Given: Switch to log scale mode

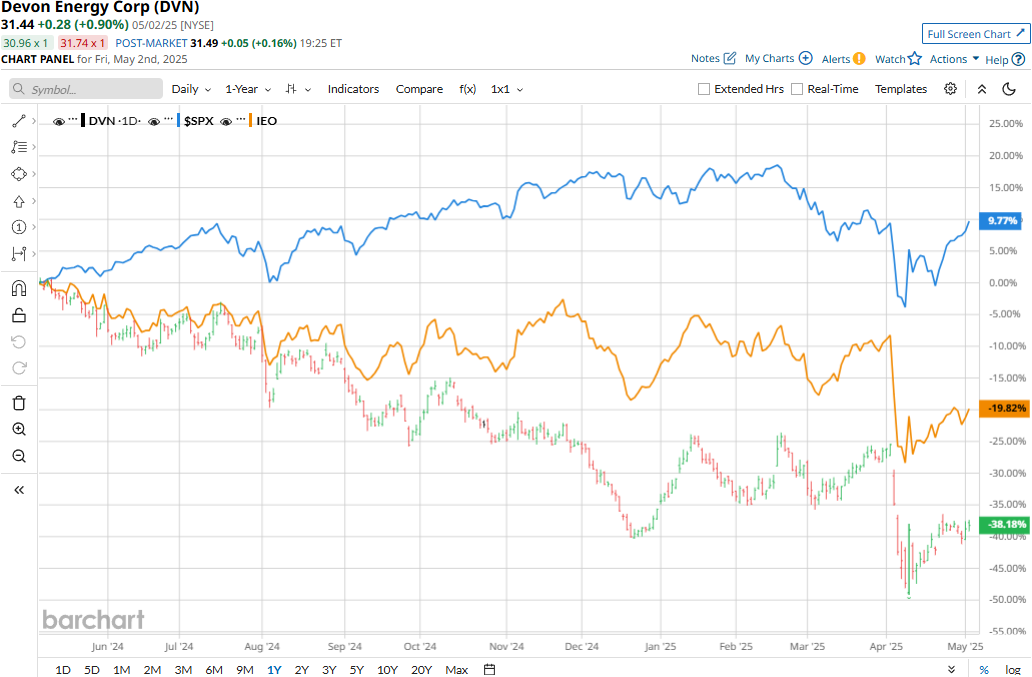Looking at the screenshot, I should [x=1012, y=670].
